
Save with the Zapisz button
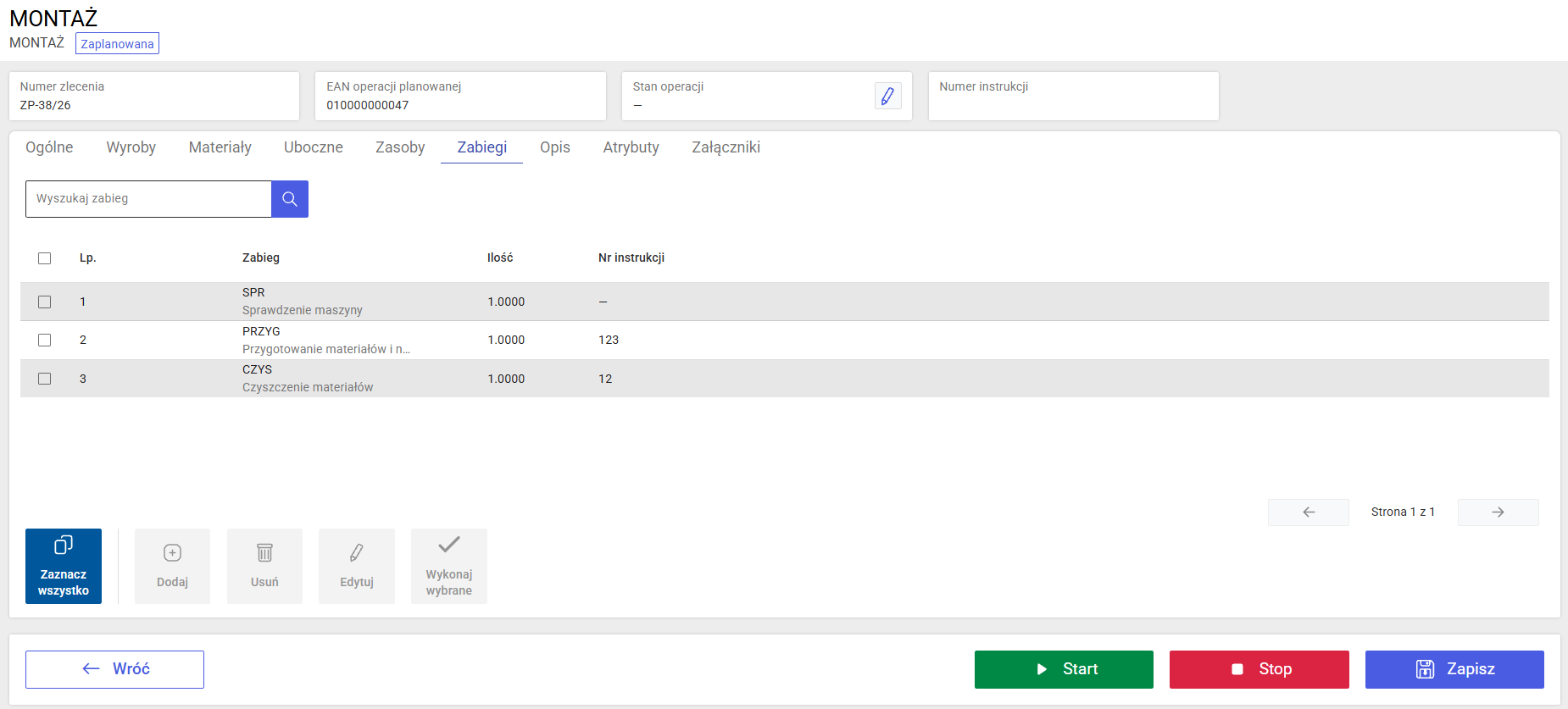(x=1454, y=669)
